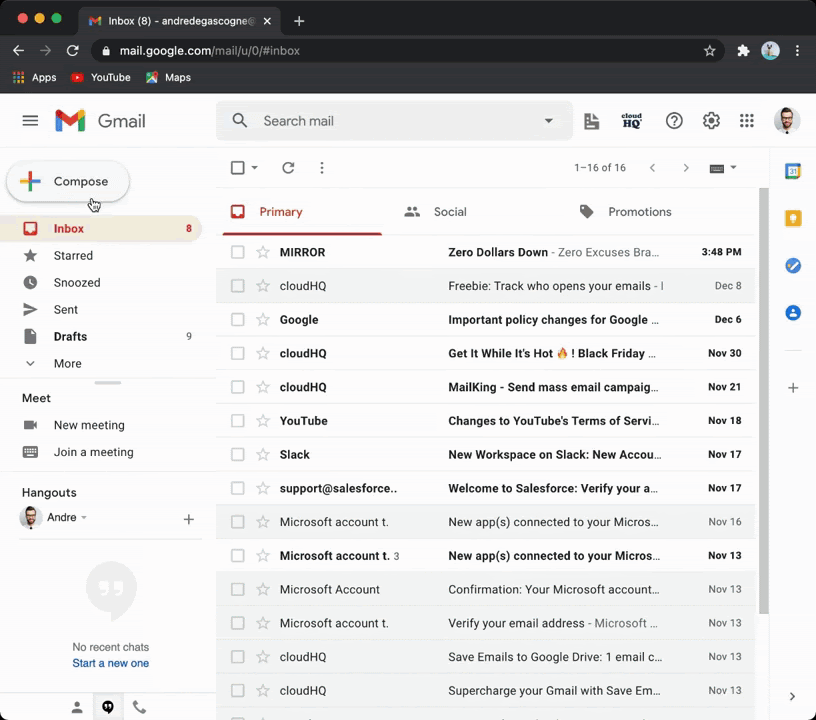Go to newer messages arrow
The width and height of the screenshot is (816, 720).
[x=652, y=168]
